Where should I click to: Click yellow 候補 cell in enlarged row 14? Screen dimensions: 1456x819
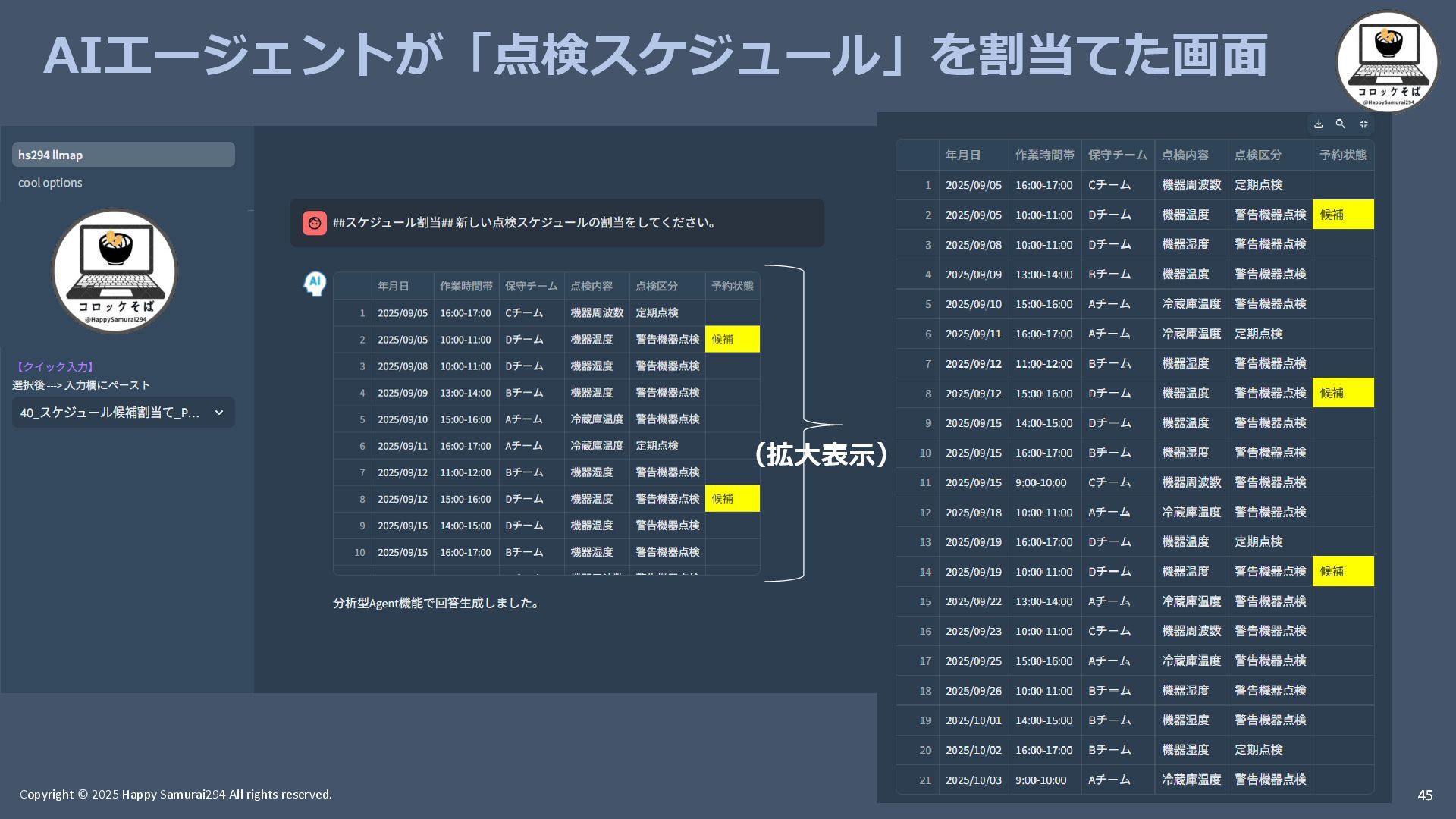[1342, 571]
